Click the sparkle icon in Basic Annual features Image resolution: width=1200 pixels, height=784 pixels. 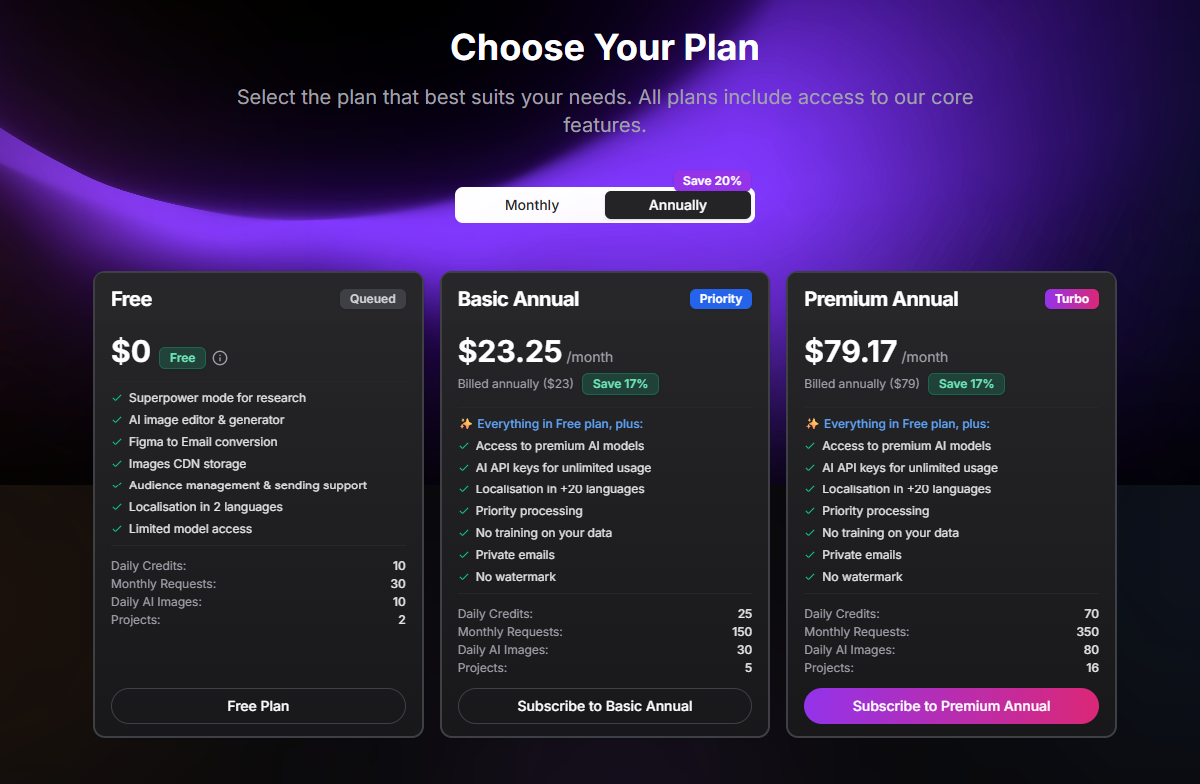[x=465, y=424]
